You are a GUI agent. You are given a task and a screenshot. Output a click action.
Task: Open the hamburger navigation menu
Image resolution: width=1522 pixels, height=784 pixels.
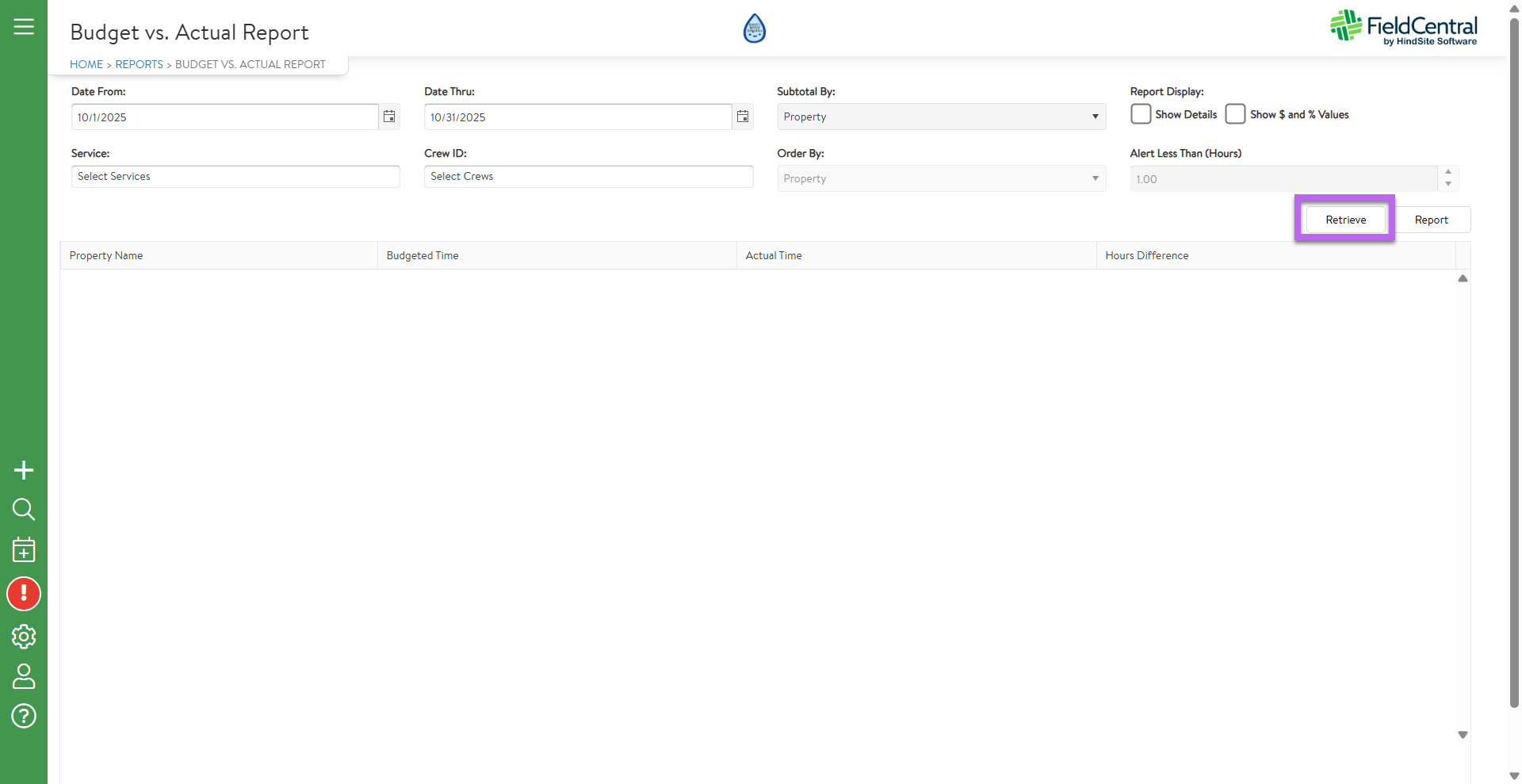click(x=24, y=27)
